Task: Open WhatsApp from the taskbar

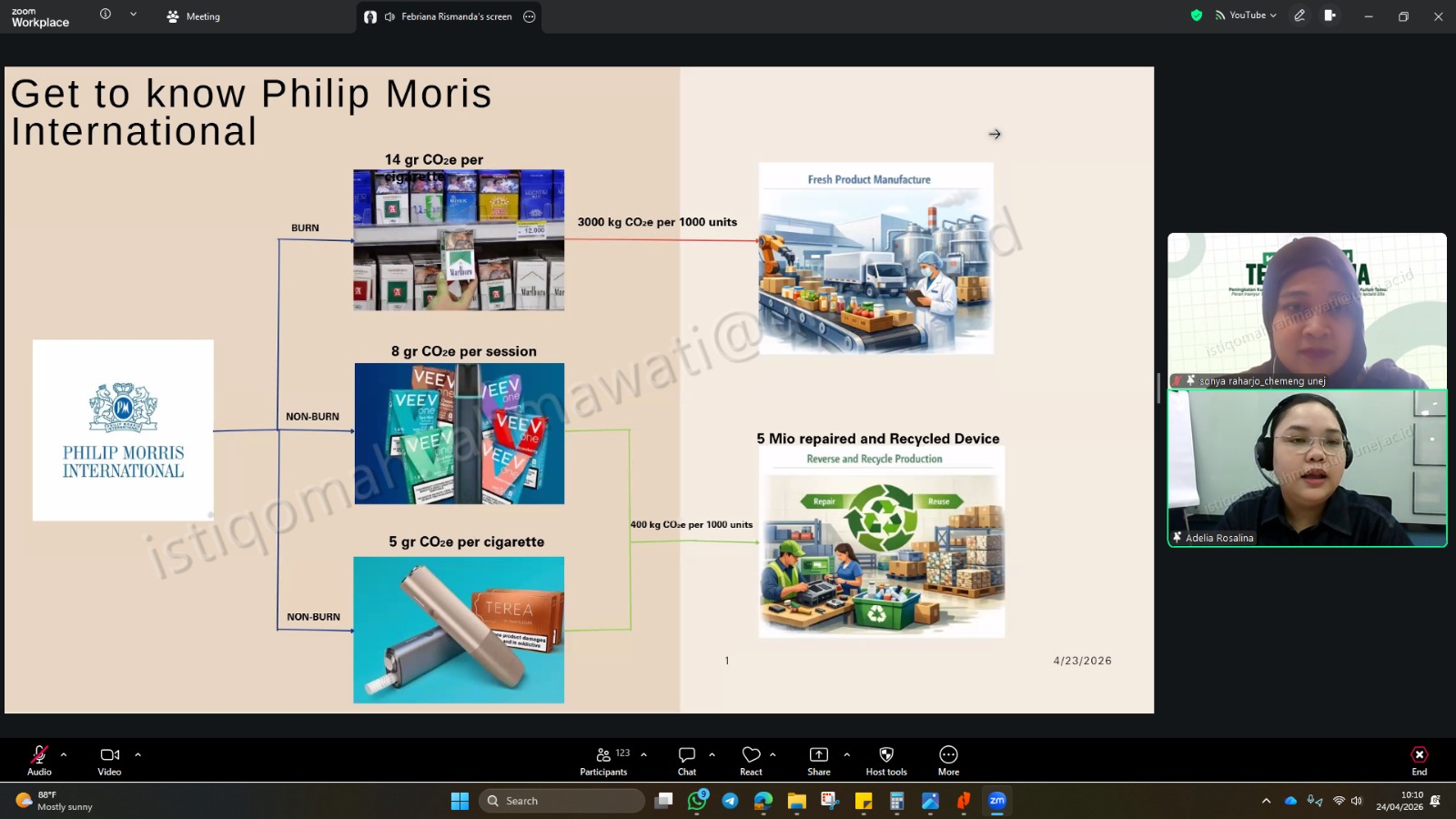Action: [697, 801]
